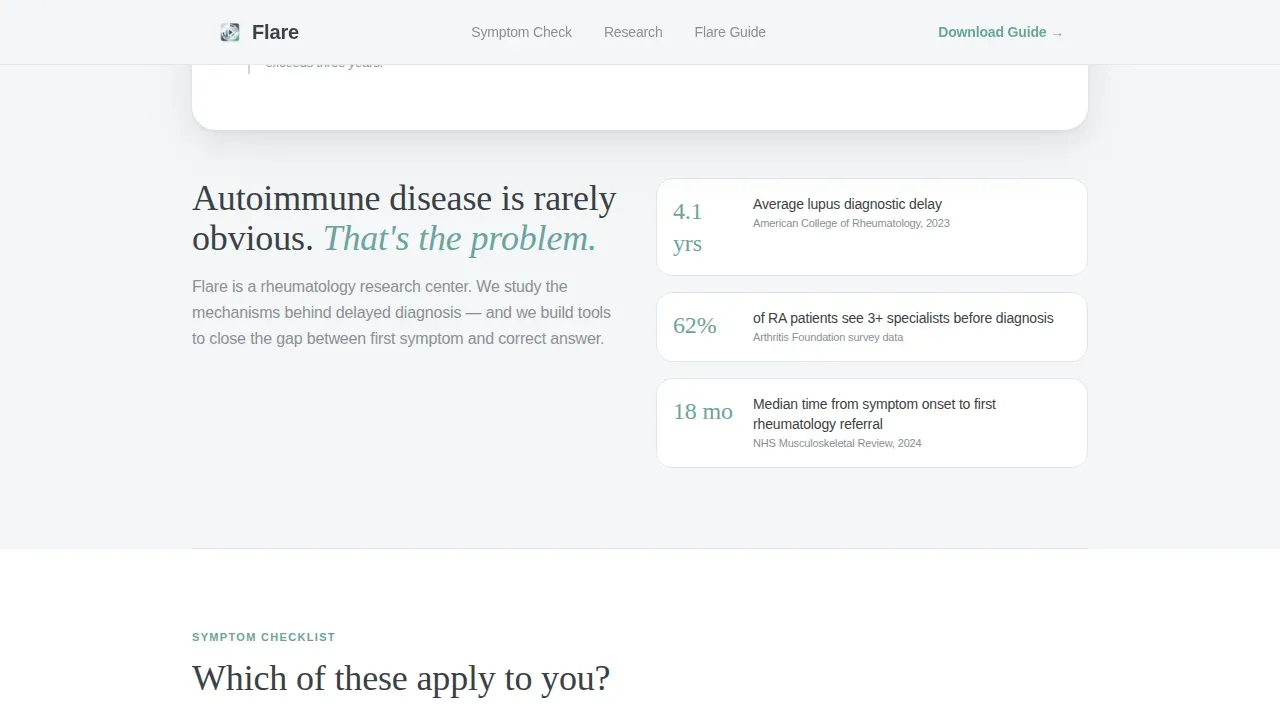Click 'Arthritis Foundation survey data' source
The width and height of the screenshot is (1280, 720).
tap(828, 337)
